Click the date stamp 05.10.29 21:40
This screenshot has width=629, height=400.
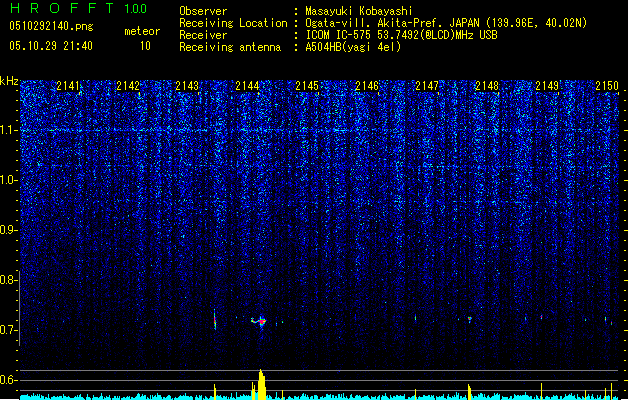(x=51, y=46)
